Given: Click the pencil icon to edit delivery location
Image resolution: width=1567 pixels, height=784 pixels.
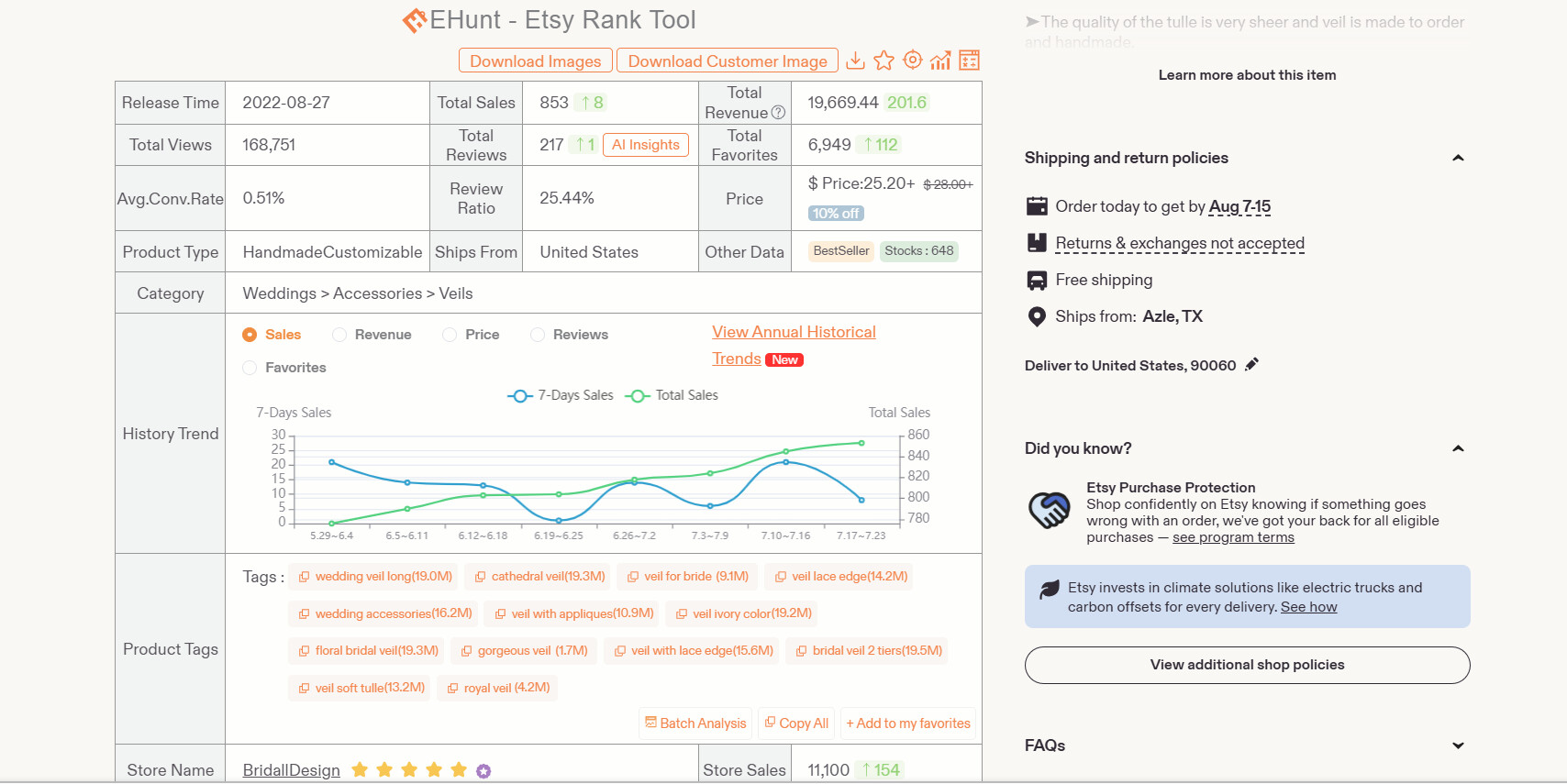Looking at the screenshot, I should coord(1251,365).
